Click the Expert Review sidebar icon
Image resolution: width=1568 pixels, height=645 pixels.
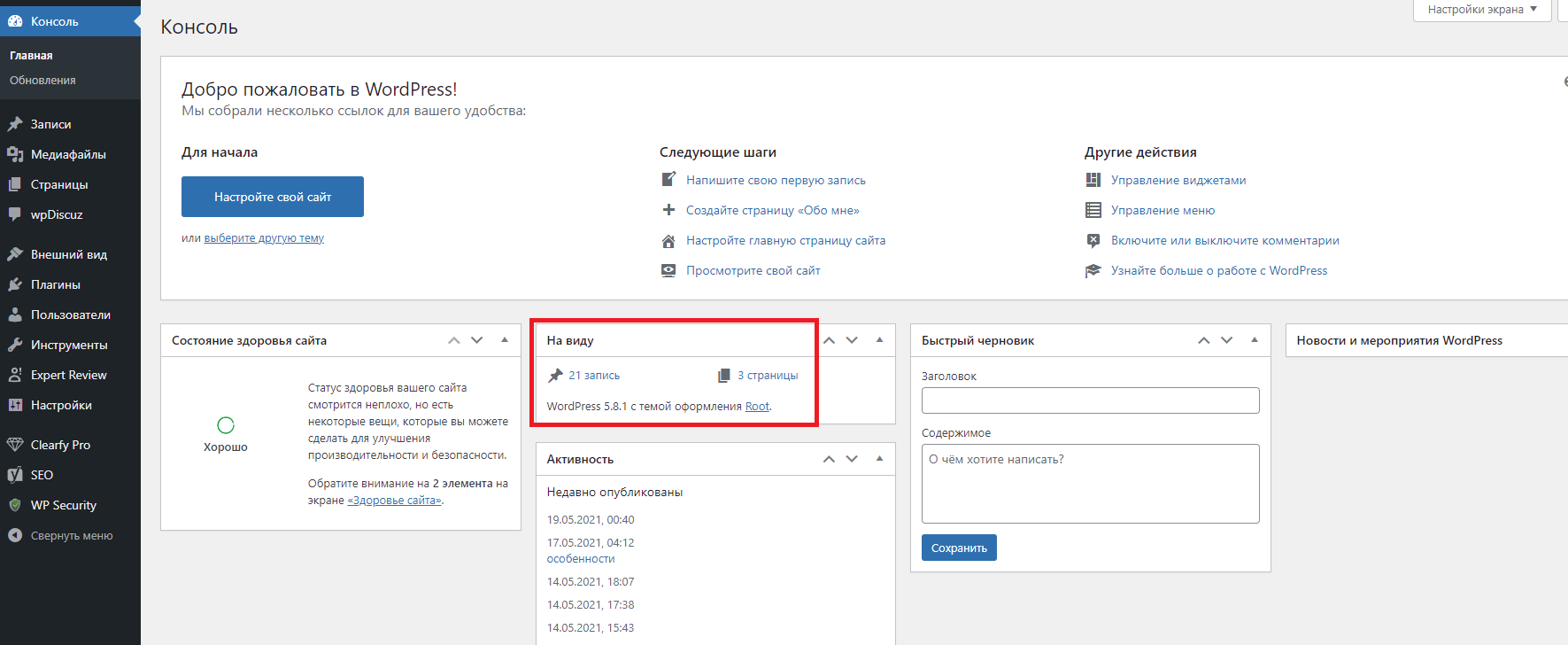coord(15,375)
